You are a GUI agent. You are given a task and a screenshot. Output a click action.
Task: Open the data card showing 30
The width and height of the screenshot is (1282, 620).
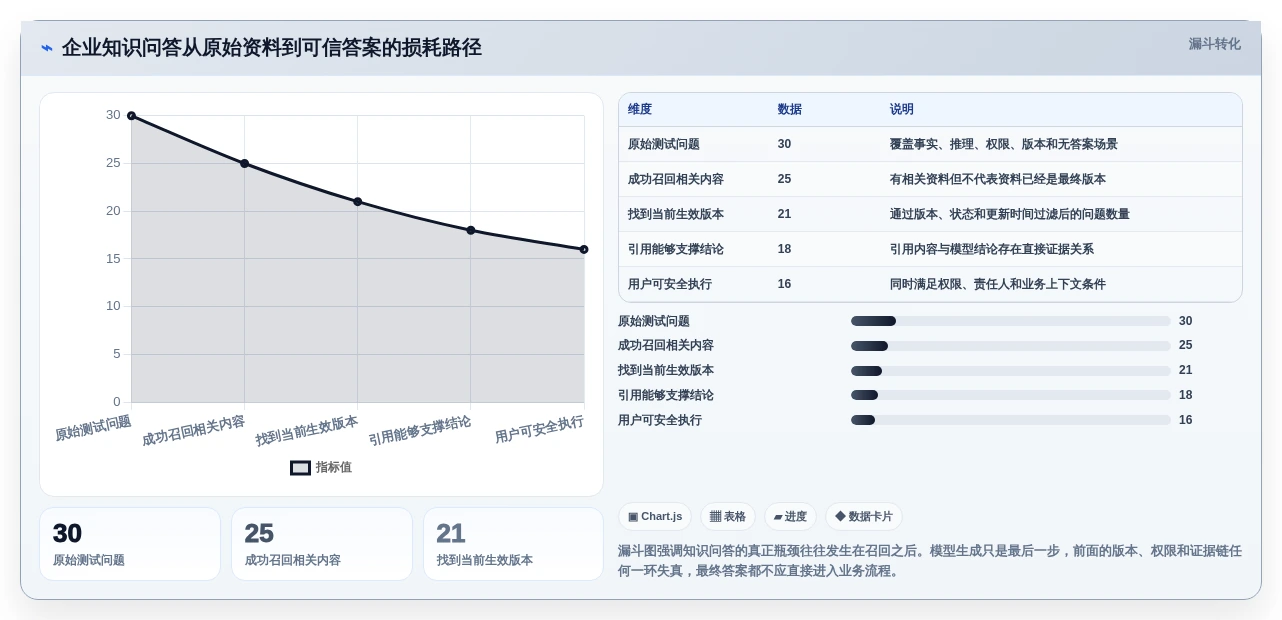click(x=130, y=544)
